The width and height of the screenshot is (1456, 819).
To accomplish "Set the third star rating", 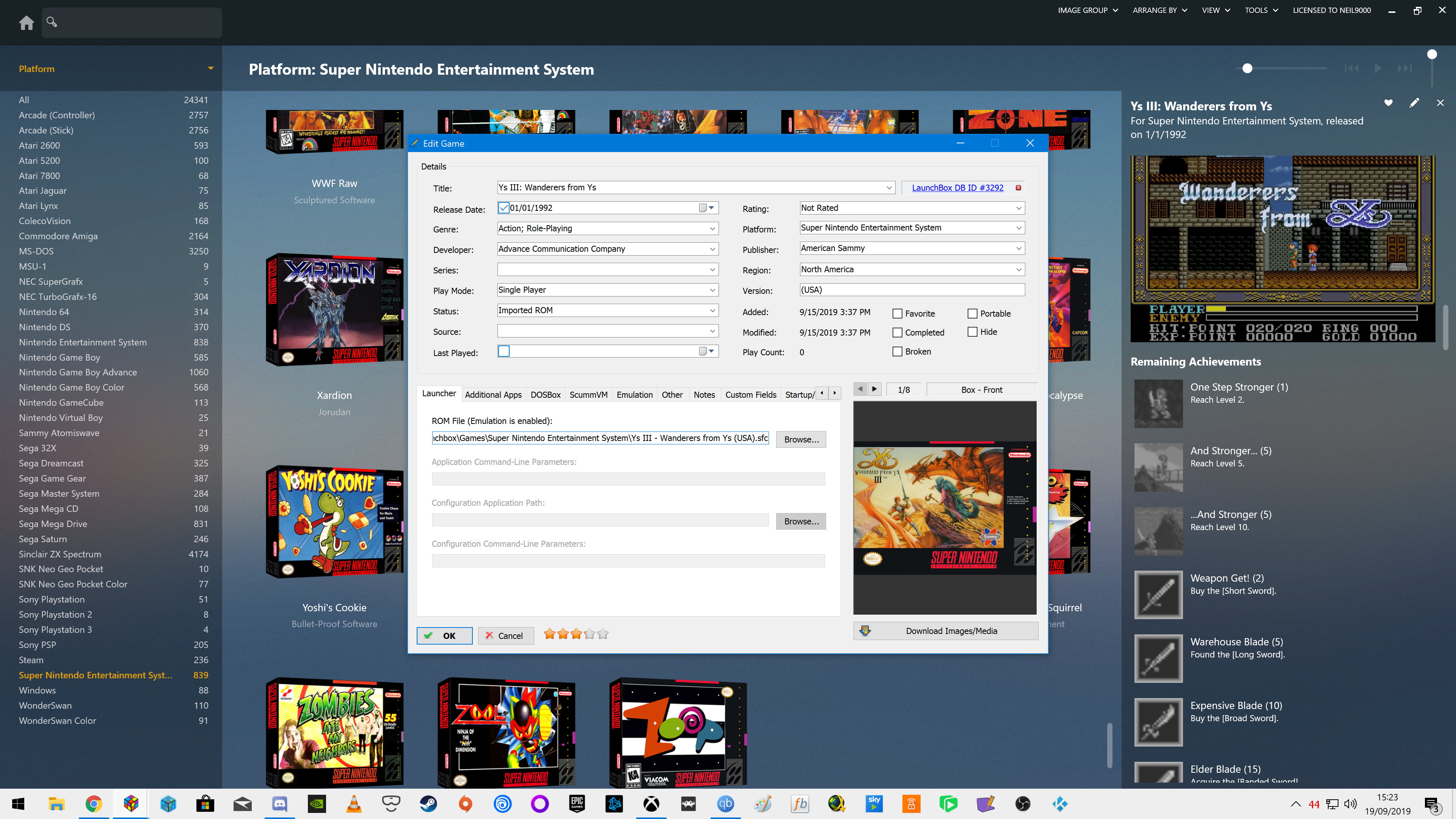I will 576,634.
